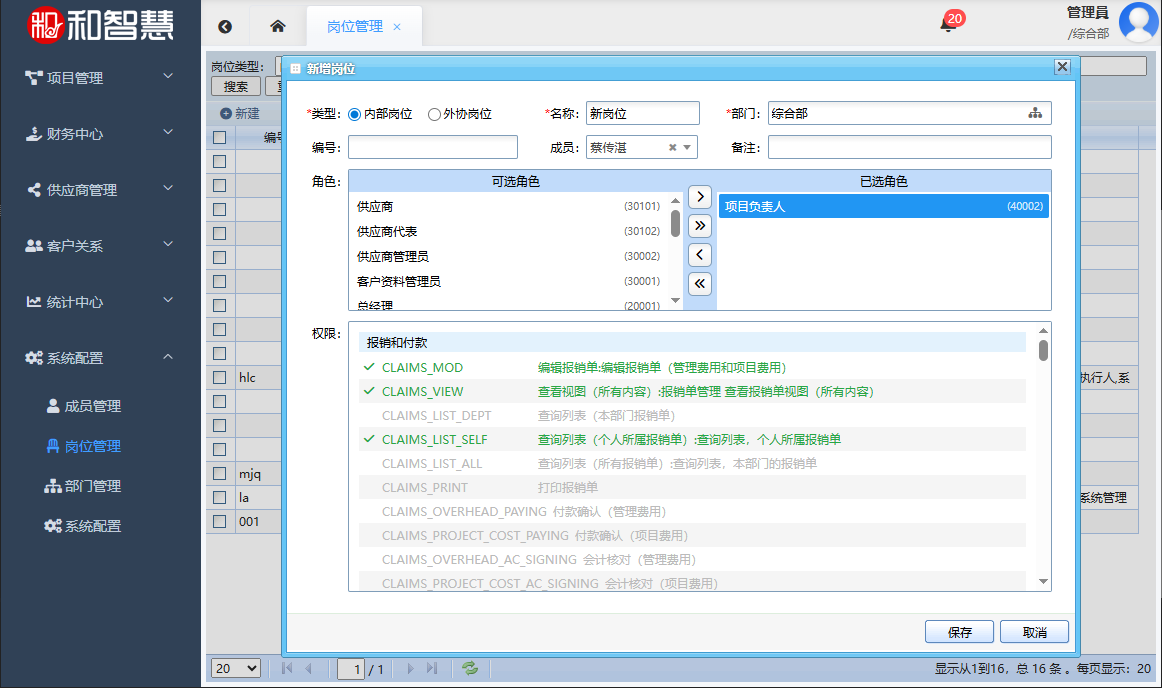The height and width of the screenshot is (688, 1162).
Task: Expand the 项目管理 menu chevron
Action: pyautogui.click(x=168, y=76)
